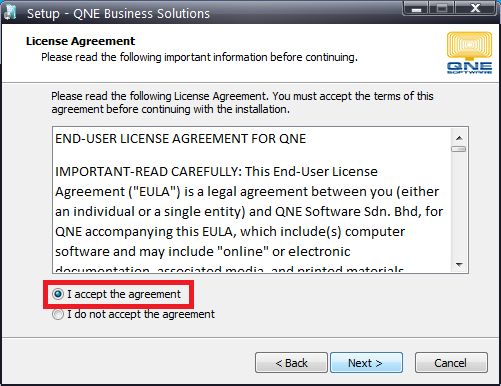Click the setup installer icon in title bar

coord(10,13)
